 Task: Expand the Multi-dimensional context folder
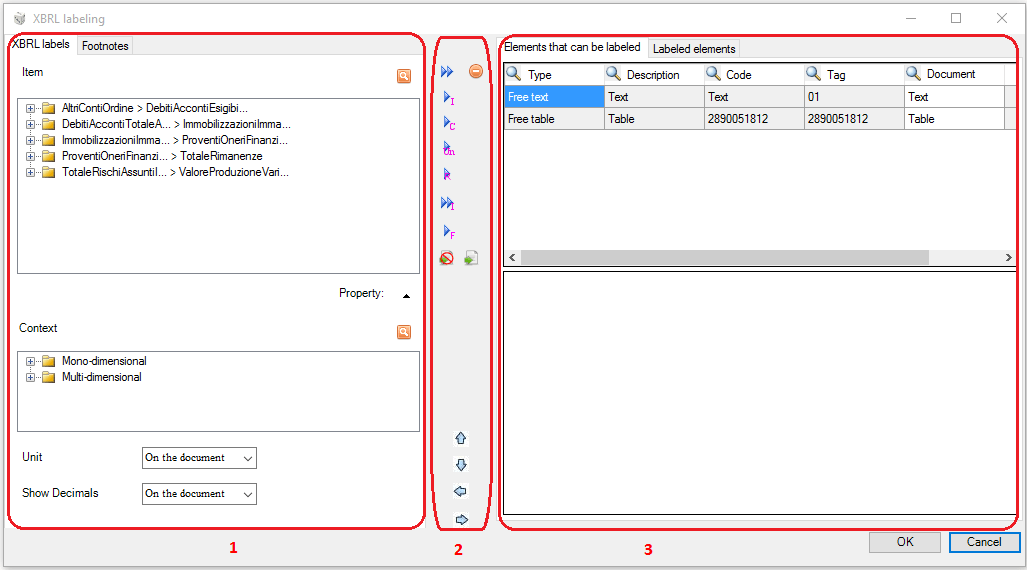tap(30, 377)
